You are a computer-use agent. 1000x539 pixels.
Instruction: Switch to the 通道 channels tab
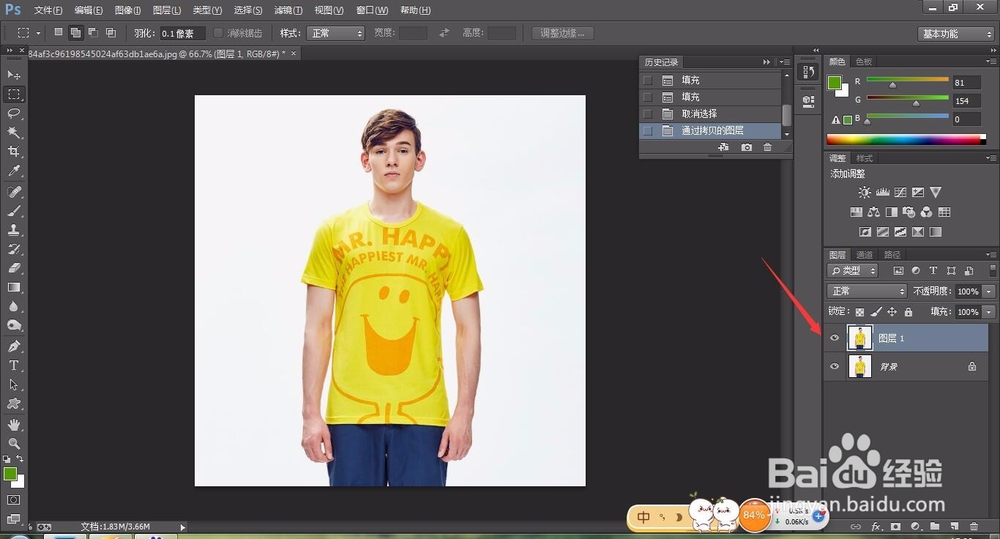[864, 255]
